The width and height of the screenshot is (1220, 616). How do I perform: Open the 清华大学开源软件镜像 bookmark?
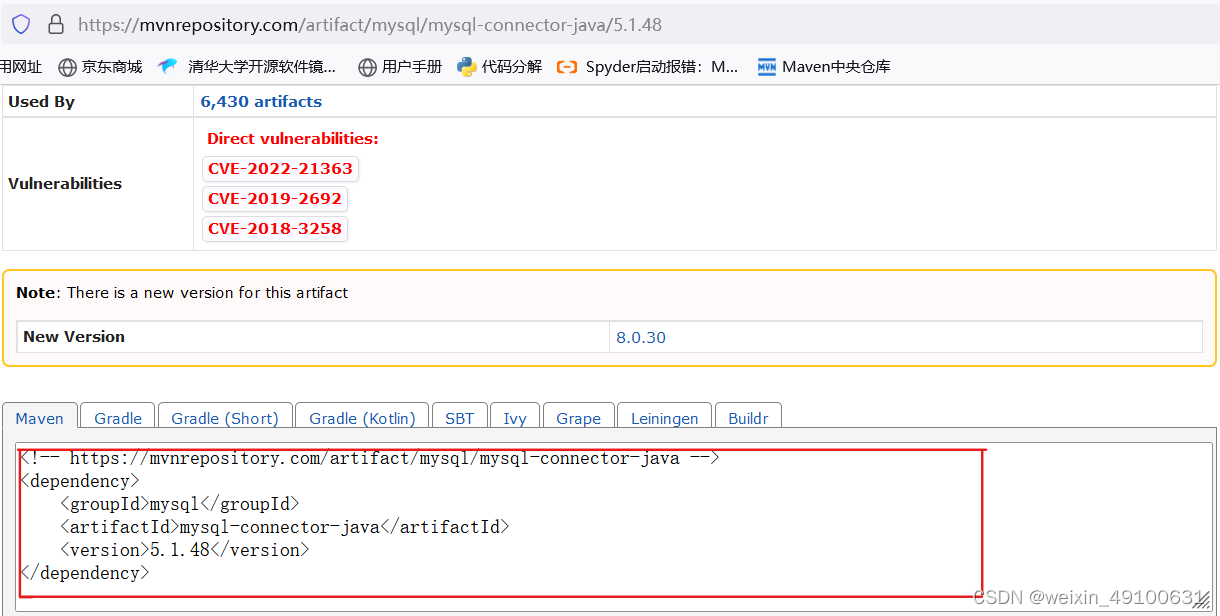pos(248,67)
